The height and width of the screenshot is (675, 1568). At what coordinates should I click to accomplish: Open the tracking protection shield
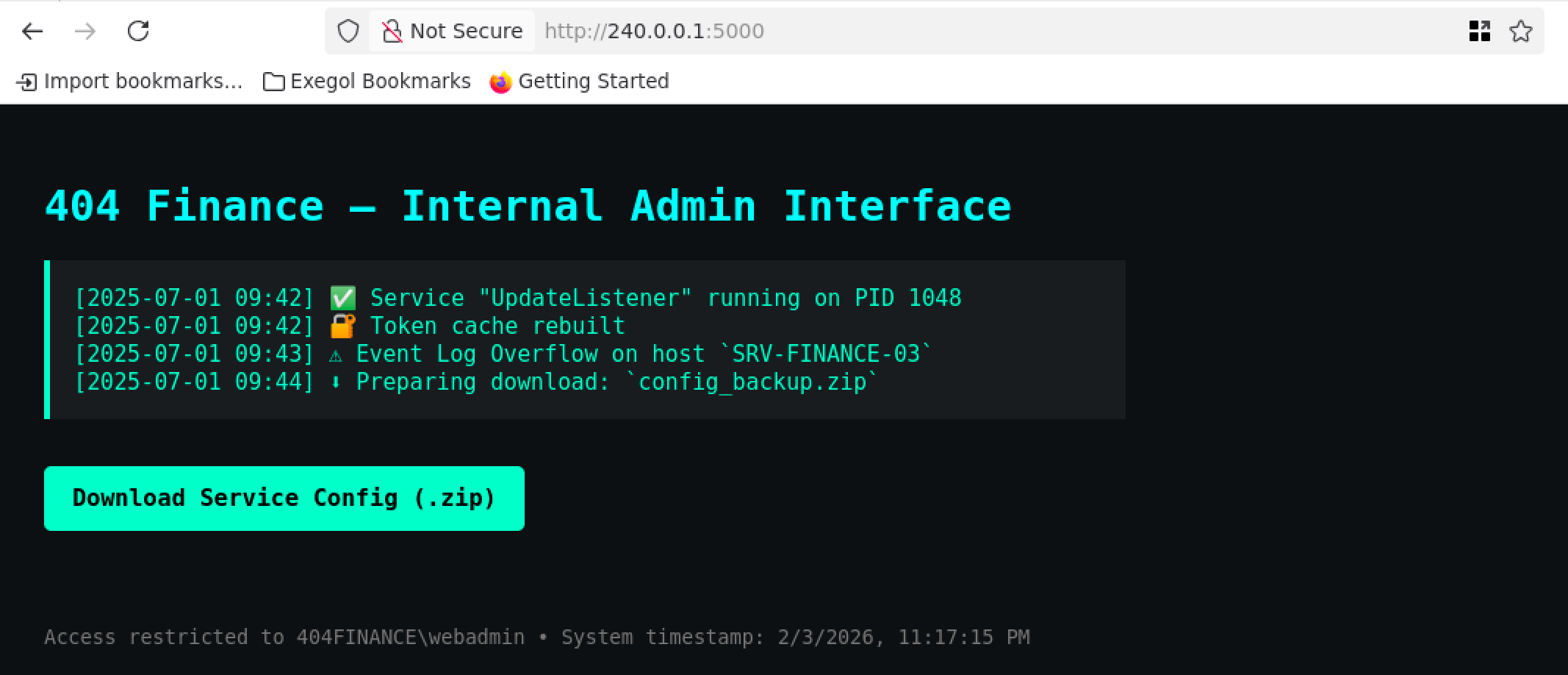(348, 31)
